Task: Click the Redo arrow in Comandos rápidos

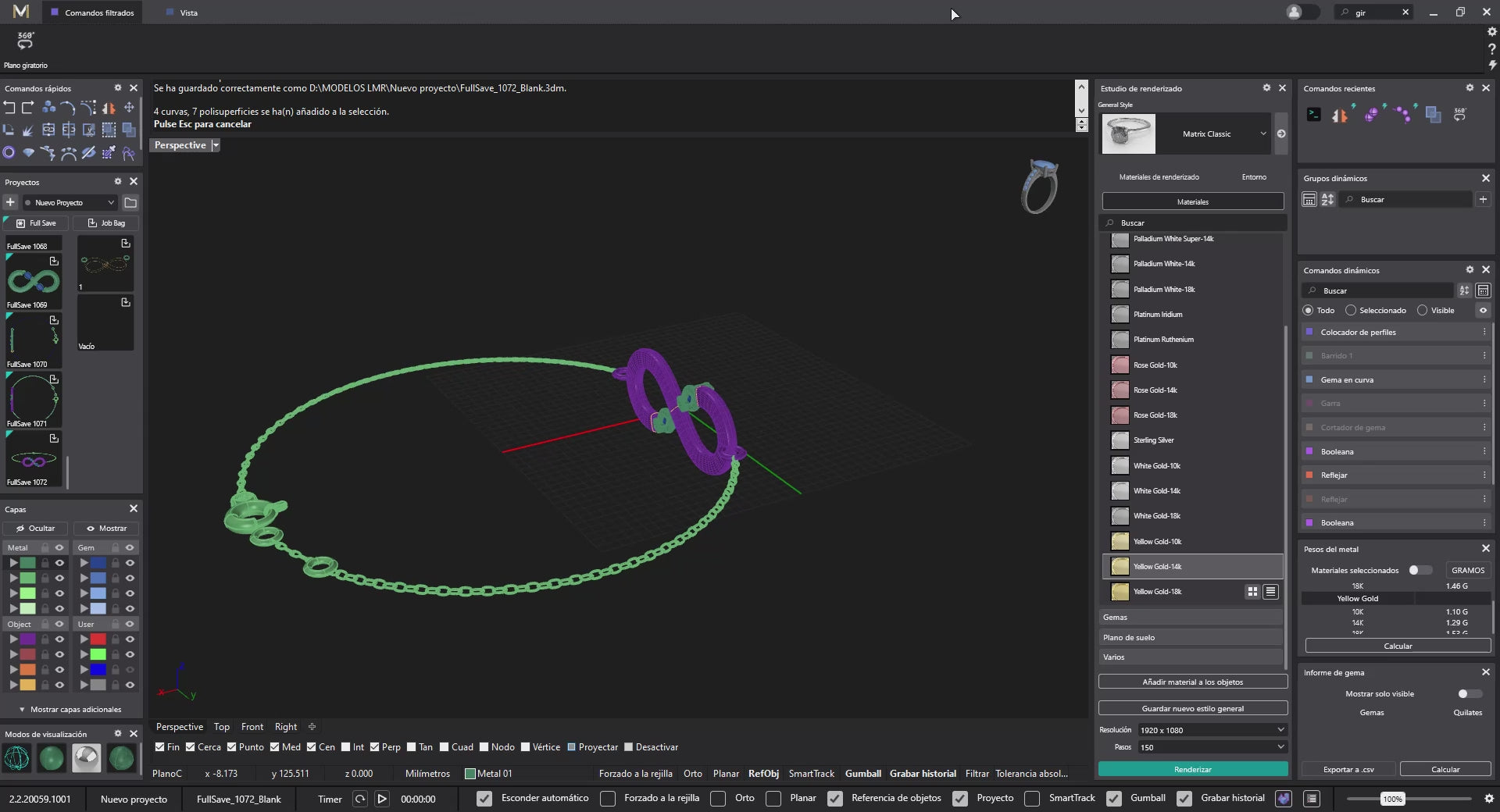Action: point(28,108)
